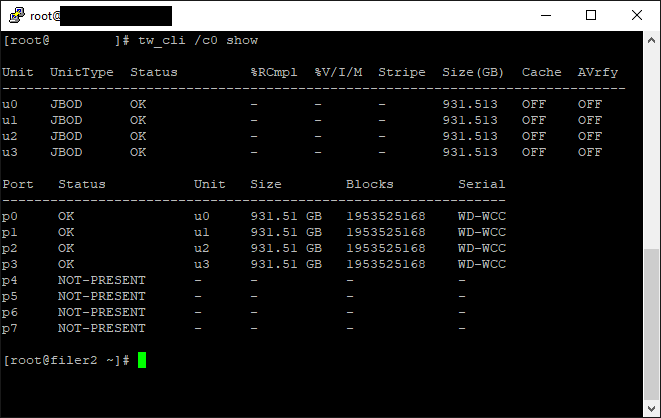Click '931.51 GB' in the p3 row

286,265
